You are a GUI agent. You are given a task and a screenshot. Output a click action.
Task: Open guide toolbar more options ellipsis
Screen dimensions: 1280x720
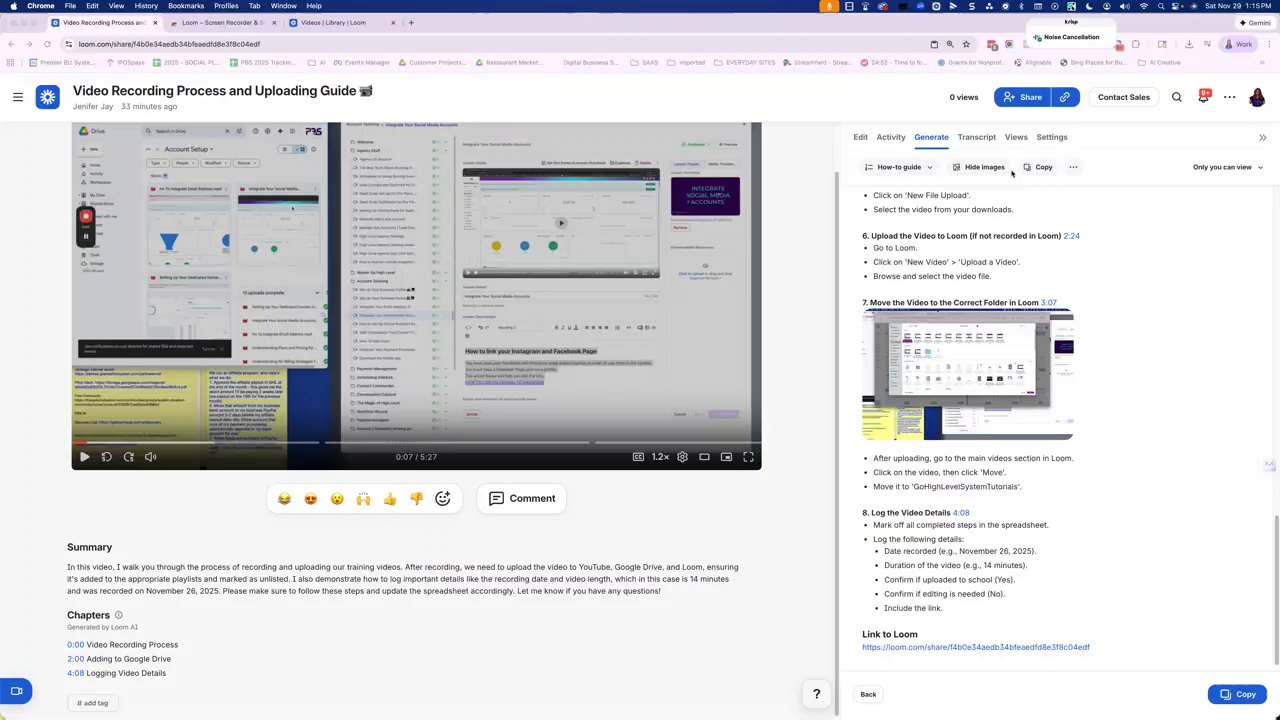(1073, 167)
